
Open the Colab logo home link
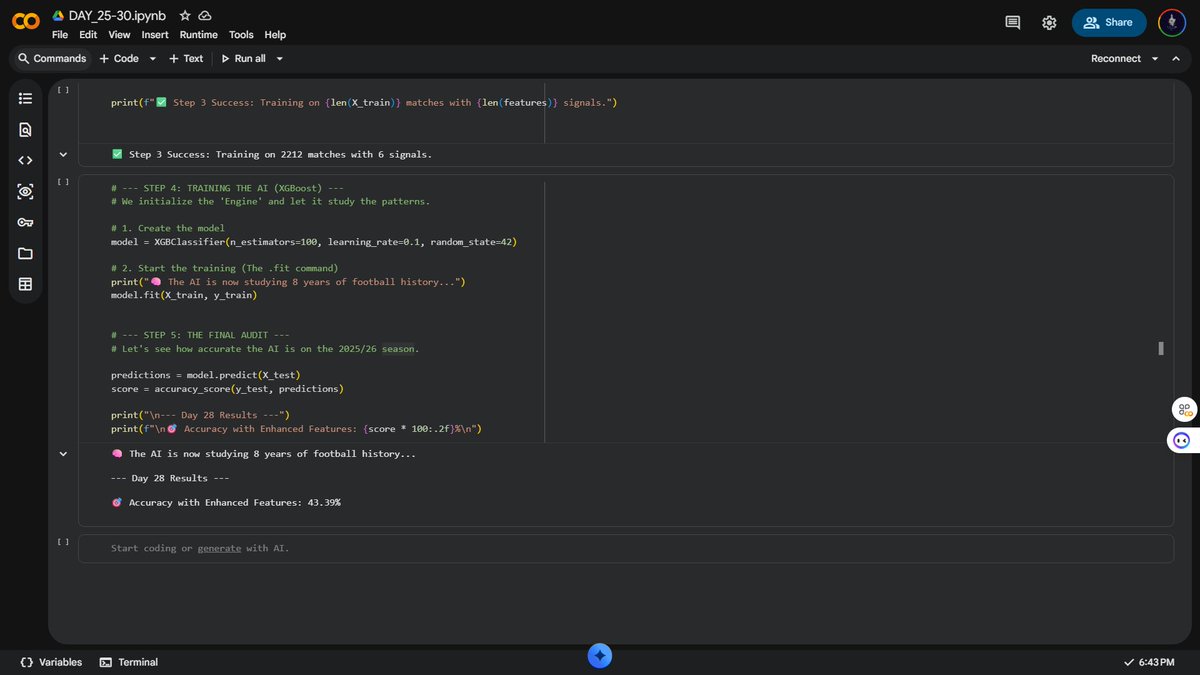tap(25, 22)
